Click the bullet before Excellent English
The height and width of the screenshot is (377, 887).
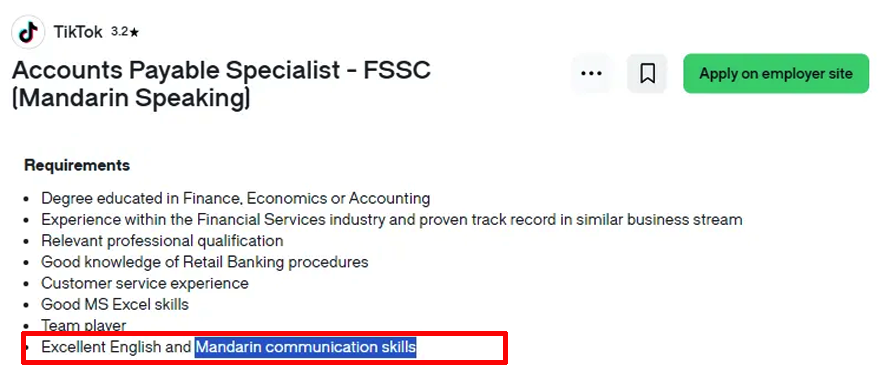tap(27, 348)
